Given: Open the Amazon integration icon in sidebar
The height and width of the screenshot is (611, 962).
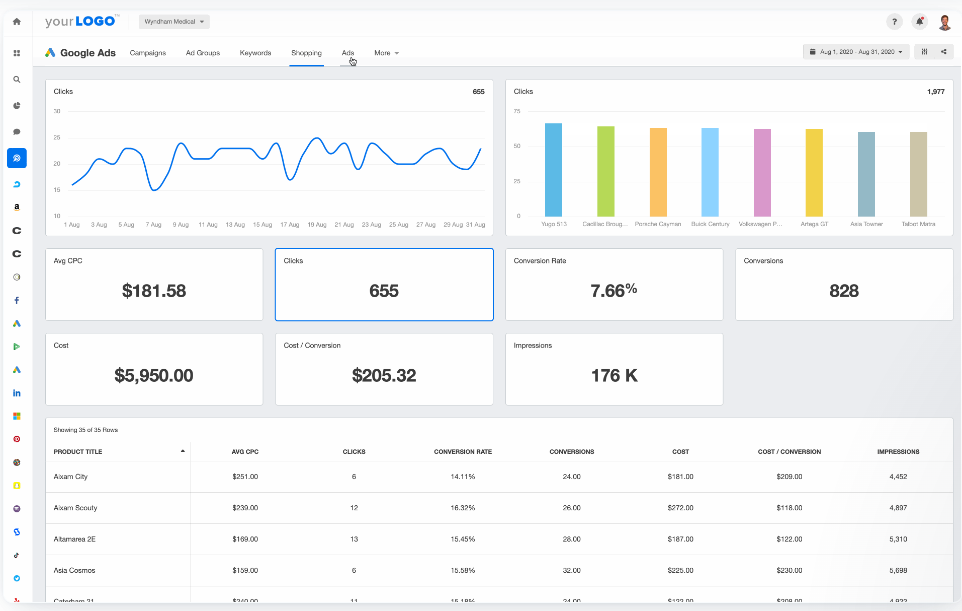Looking at the screenshot, I should (x=17, y=207).
